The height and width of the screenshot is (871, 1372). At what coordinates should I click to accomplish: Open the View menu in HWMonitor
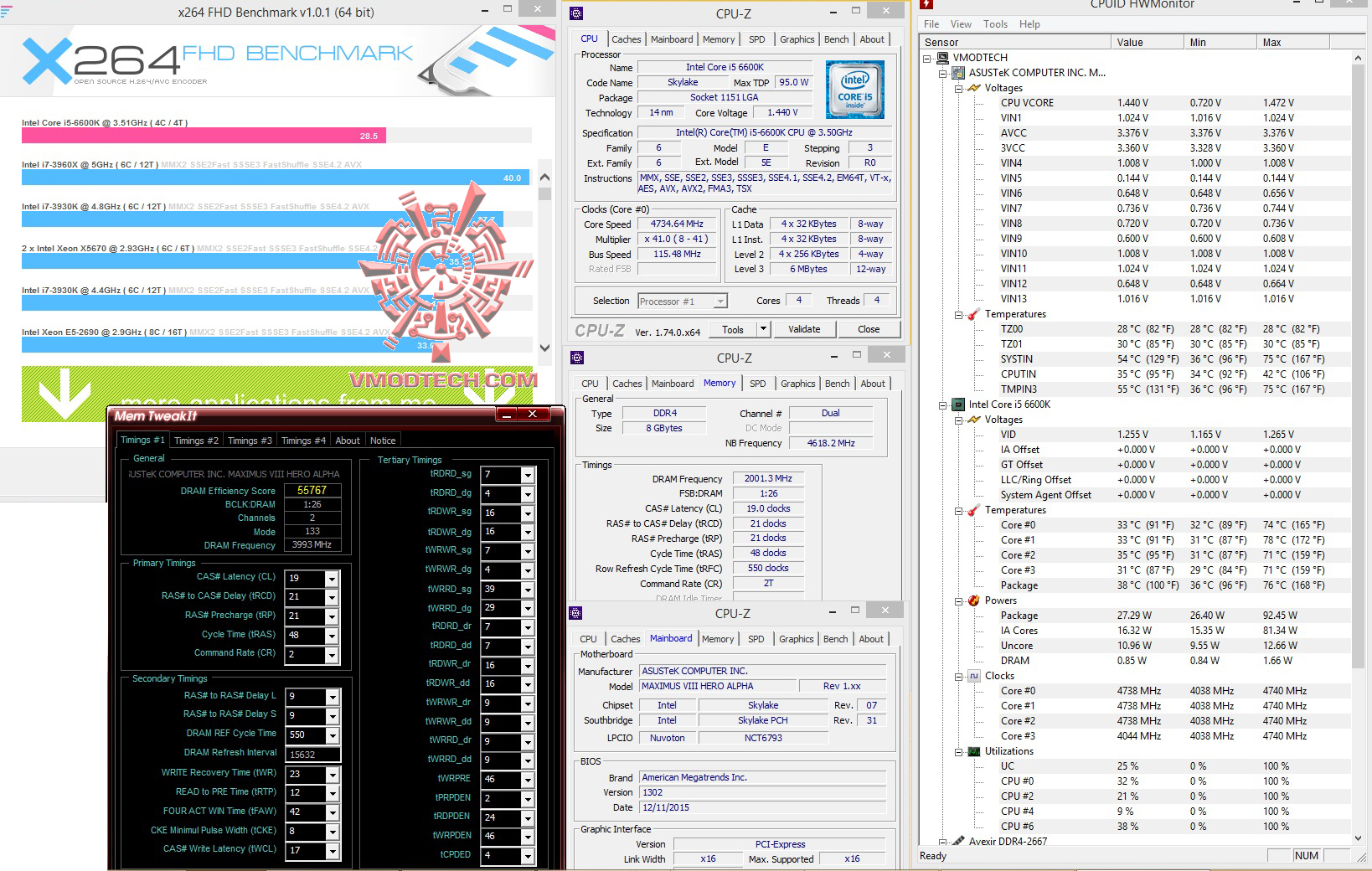[x=961, y=24]
